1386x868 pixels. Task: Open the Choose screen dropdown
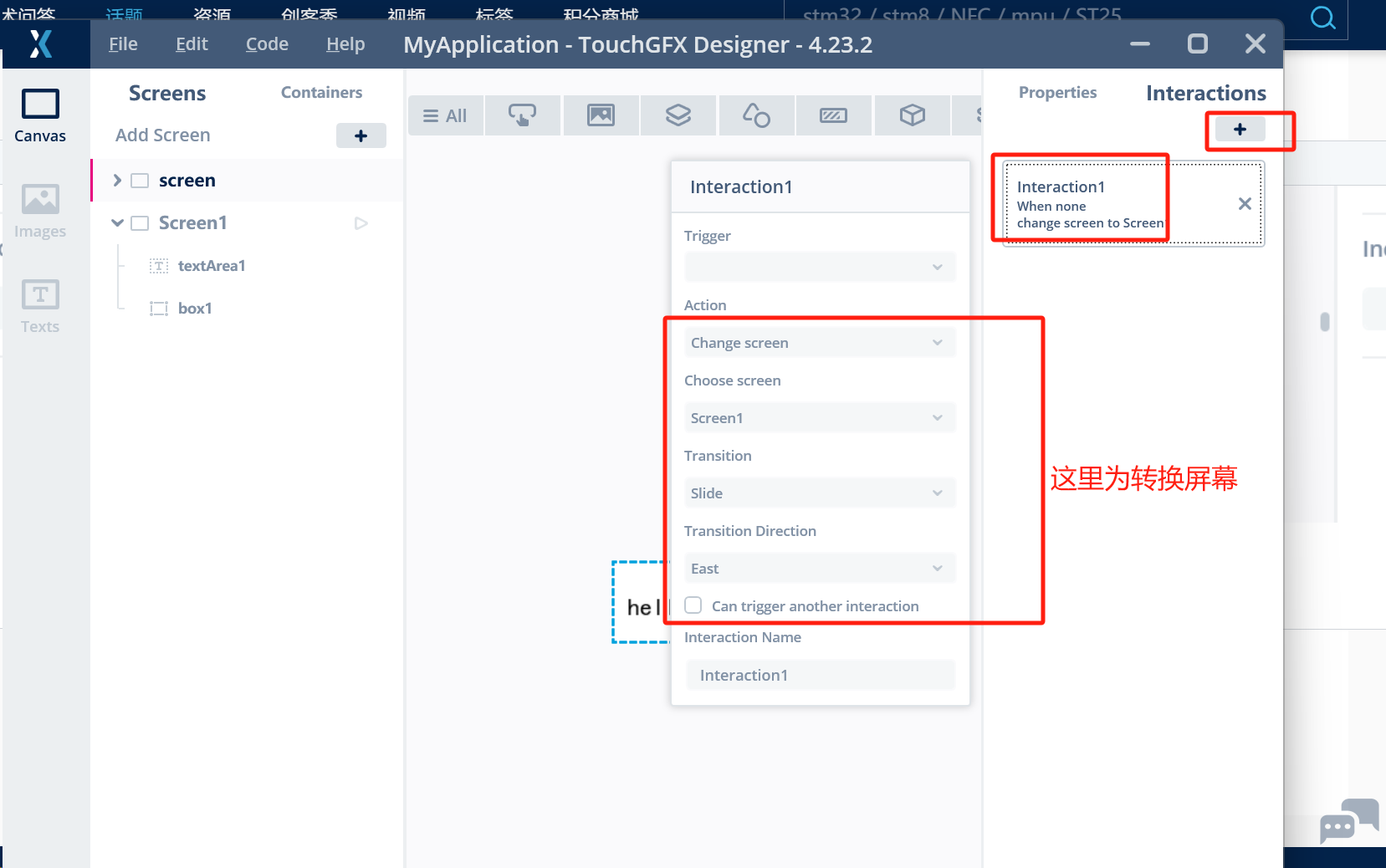click(820, 418)
